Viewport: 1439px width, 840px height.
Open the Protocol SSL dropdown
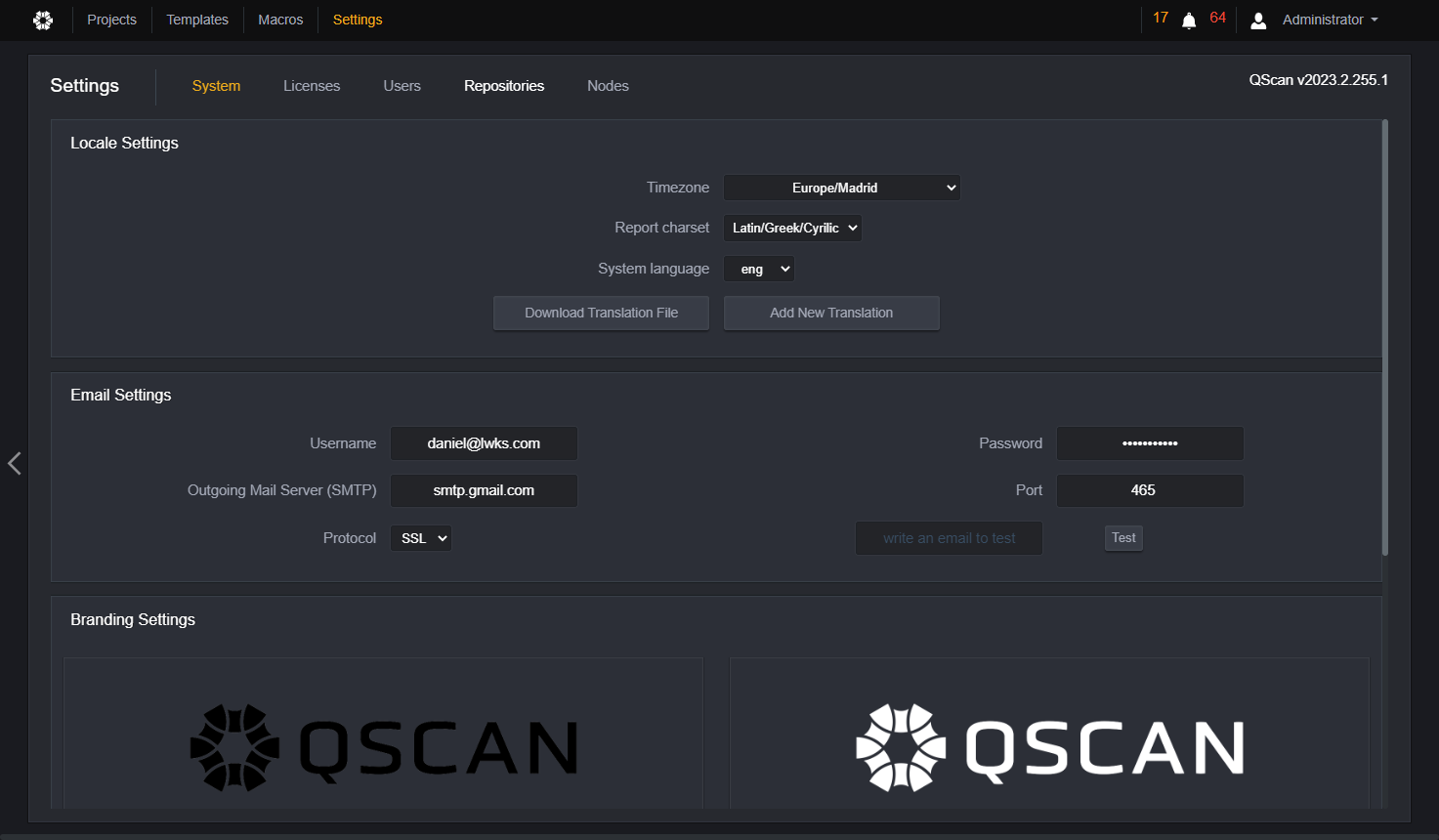click(421, 538)
